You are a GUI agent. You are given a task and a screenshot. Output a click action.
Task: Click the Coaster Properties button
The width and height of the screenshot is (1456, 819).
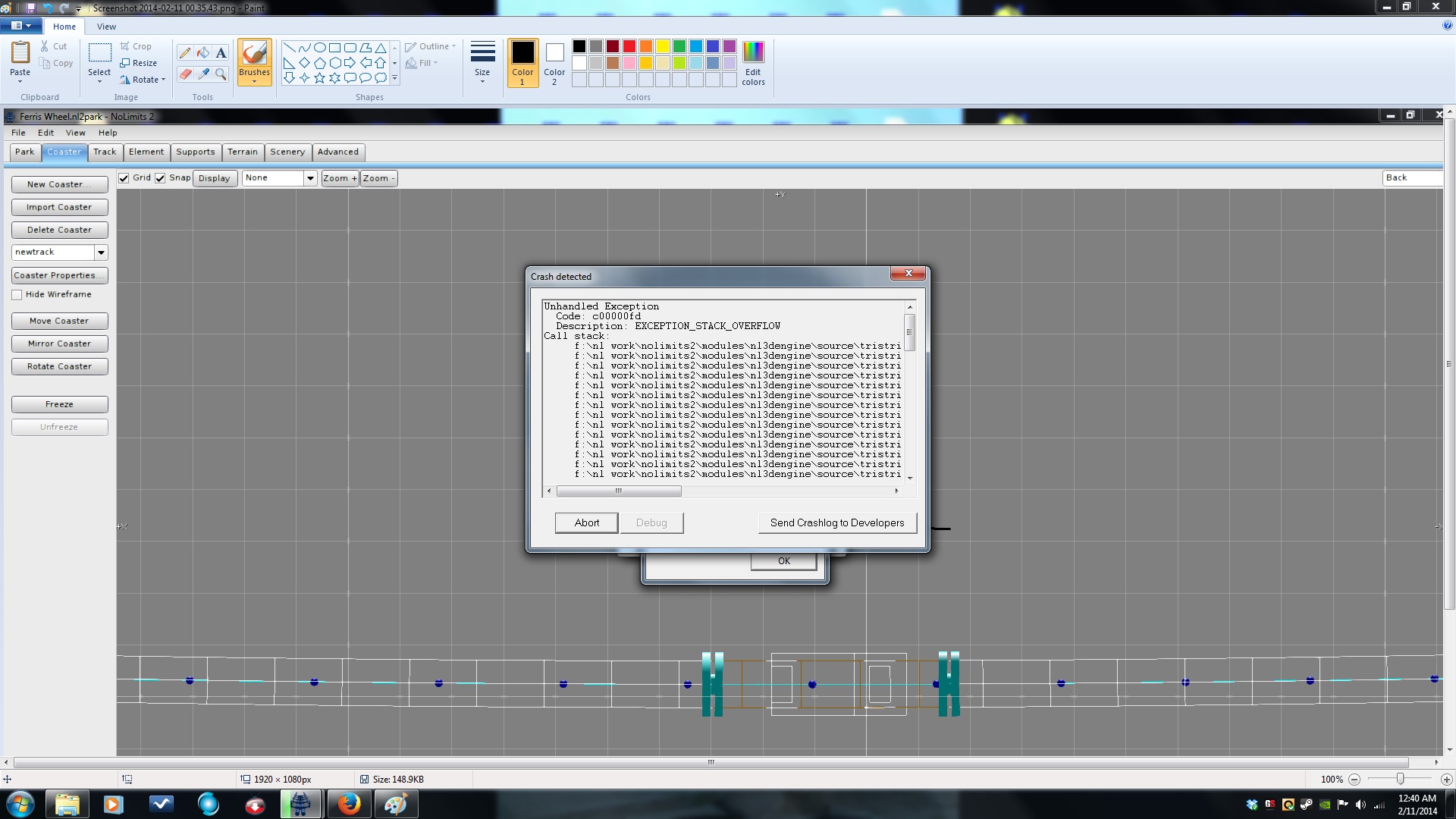pyautogui.click(x=59, y=275)
